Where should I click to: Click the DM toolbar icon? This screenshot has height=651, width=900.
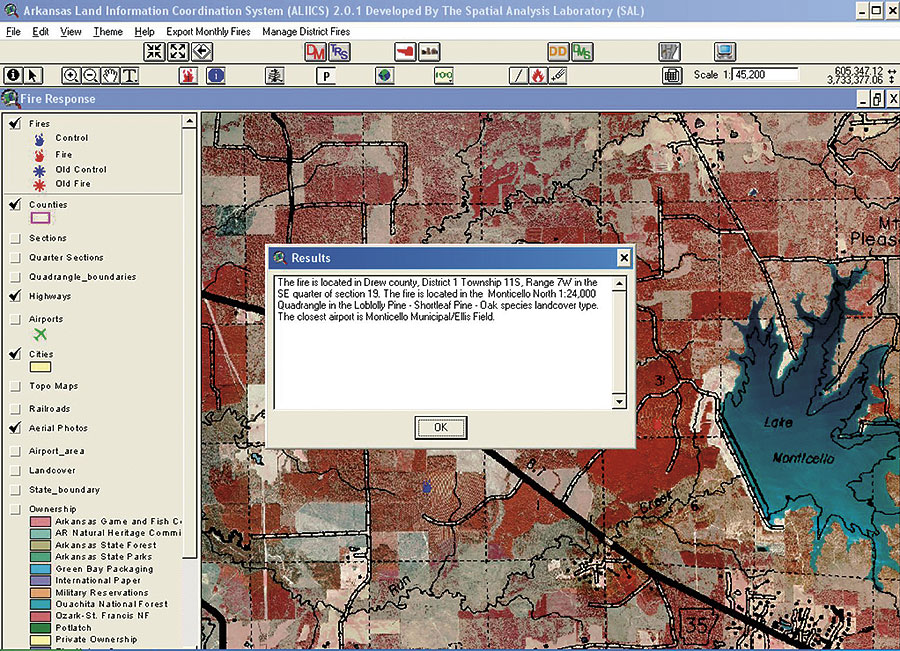point(315,52)
